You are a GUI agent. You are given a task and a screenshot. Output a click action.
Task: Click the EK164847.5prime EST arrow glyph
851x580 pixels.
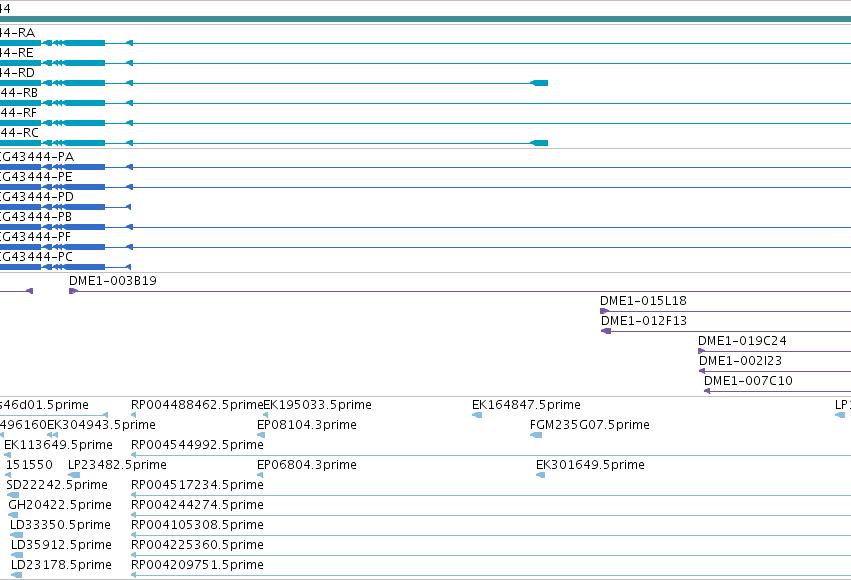coord(477,415)
